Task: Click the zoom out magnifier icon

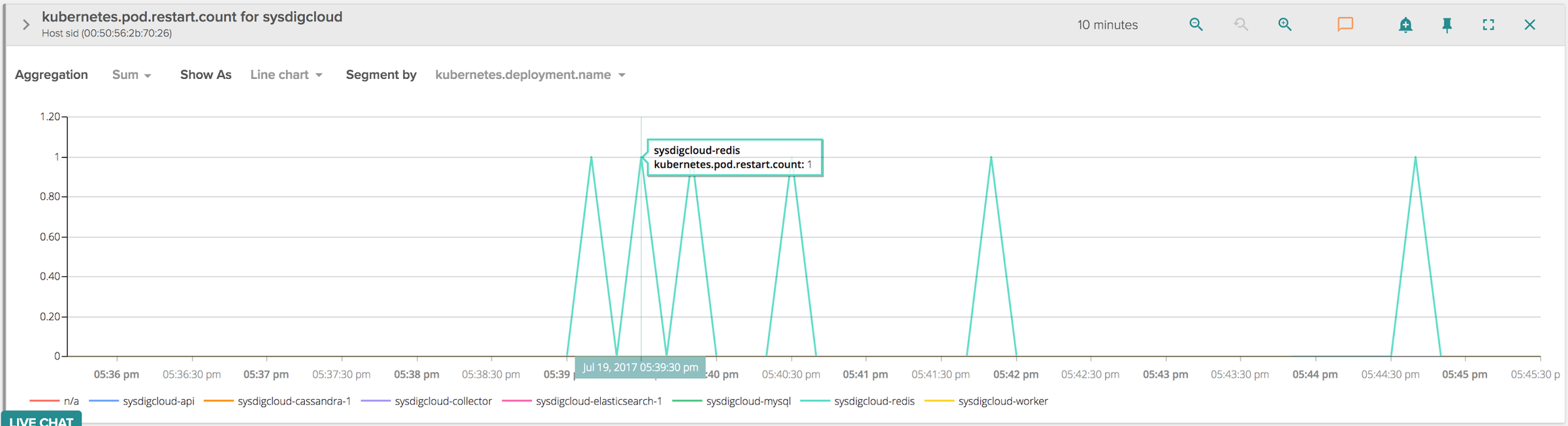Action: (1196, 24)
